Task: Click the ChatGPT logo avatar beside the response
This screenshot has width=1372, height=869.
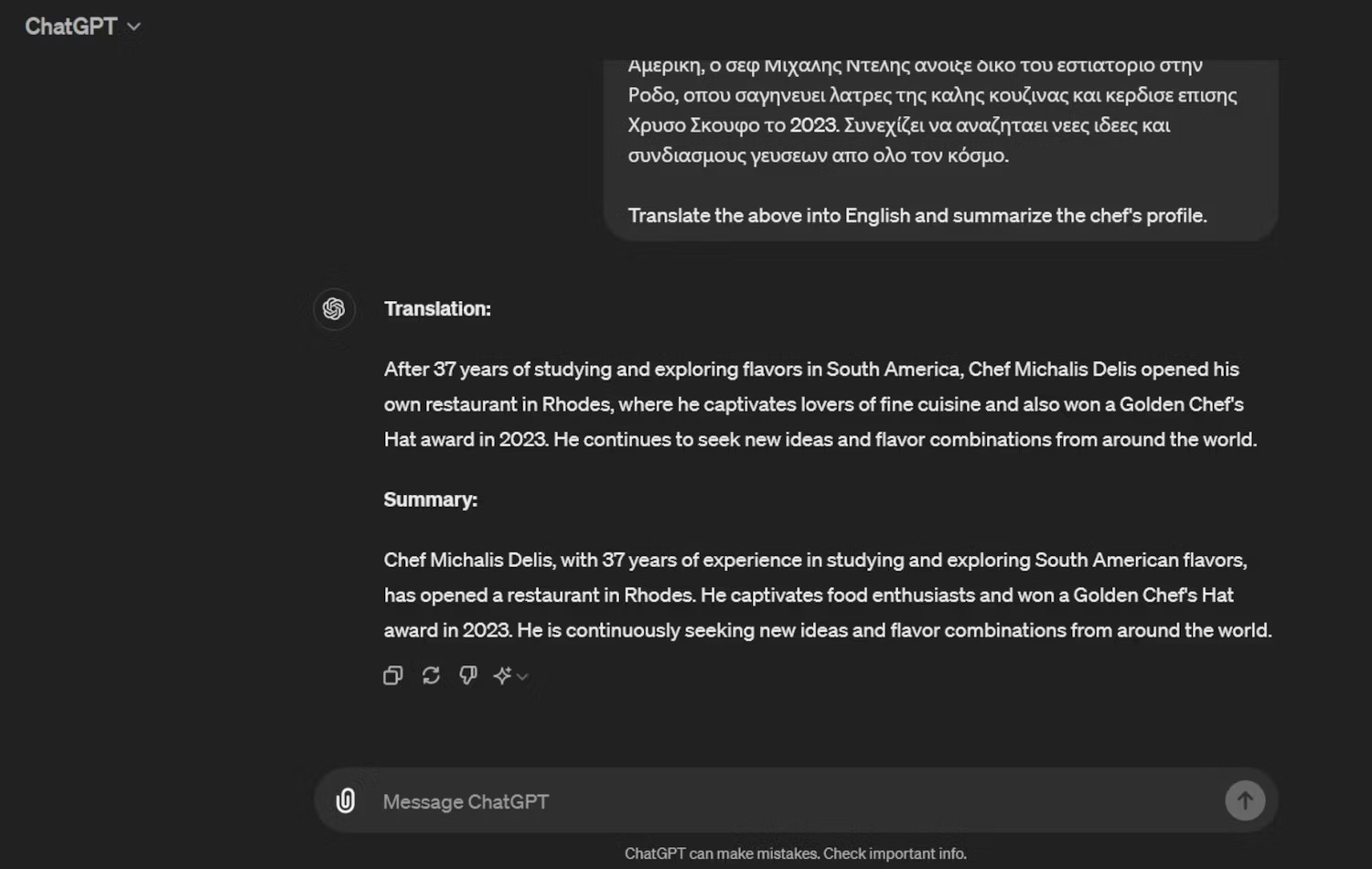Action: click(x=334, y=309)
